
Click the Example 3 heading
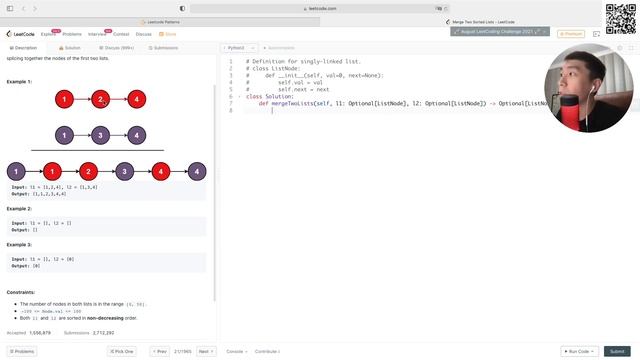click(x=19, y=244)
